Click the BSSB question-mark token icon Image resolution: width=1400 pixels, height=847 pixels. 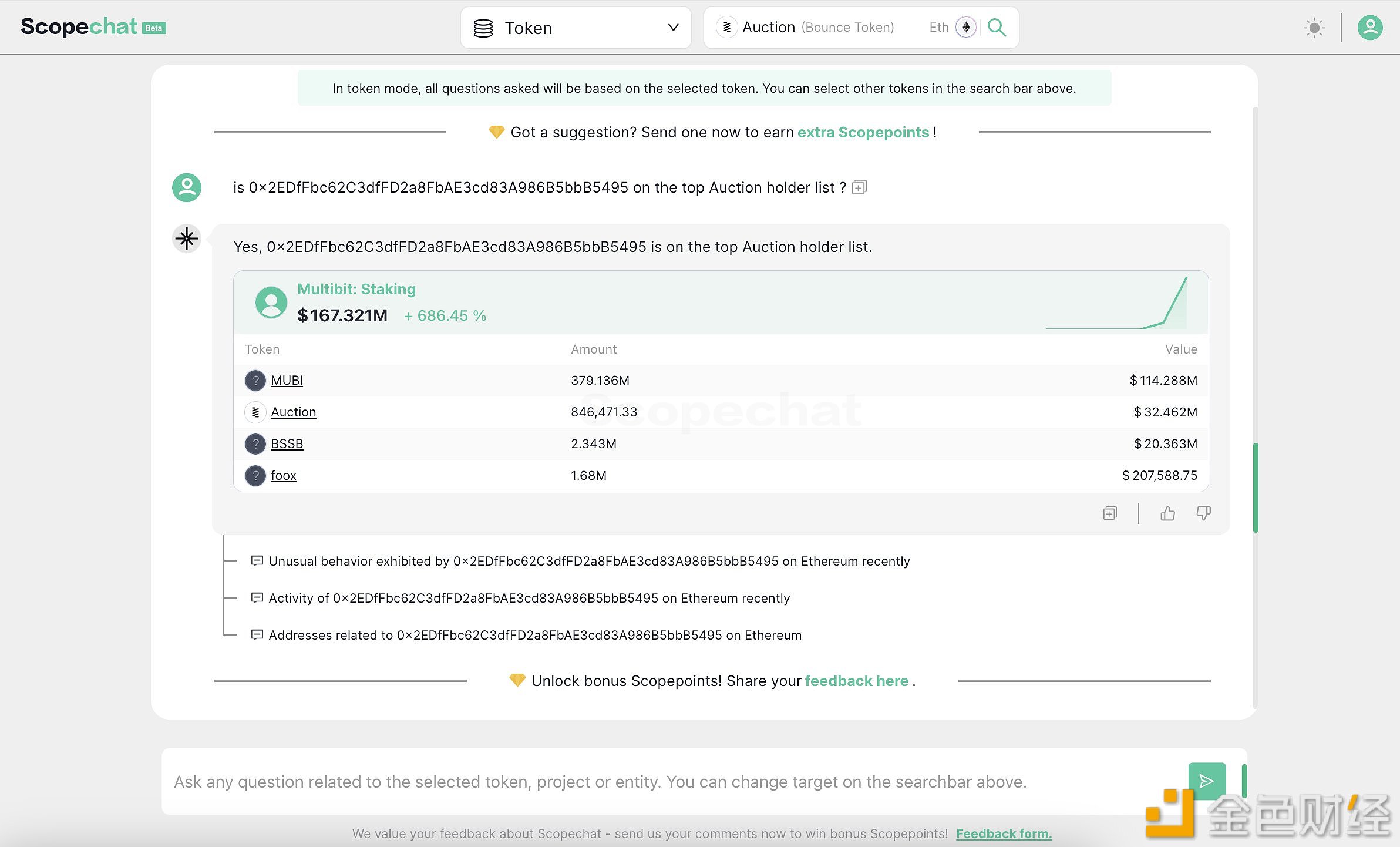coord(255,444)
